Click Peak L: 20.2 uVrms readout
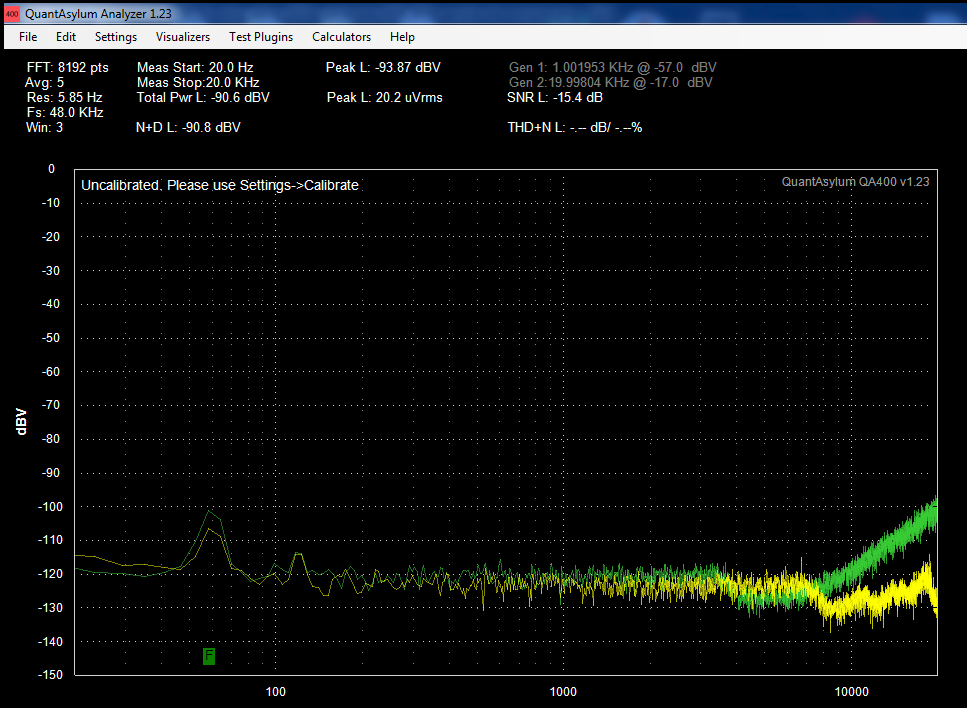Screen dimensions: 967x708 coord(385,97)
